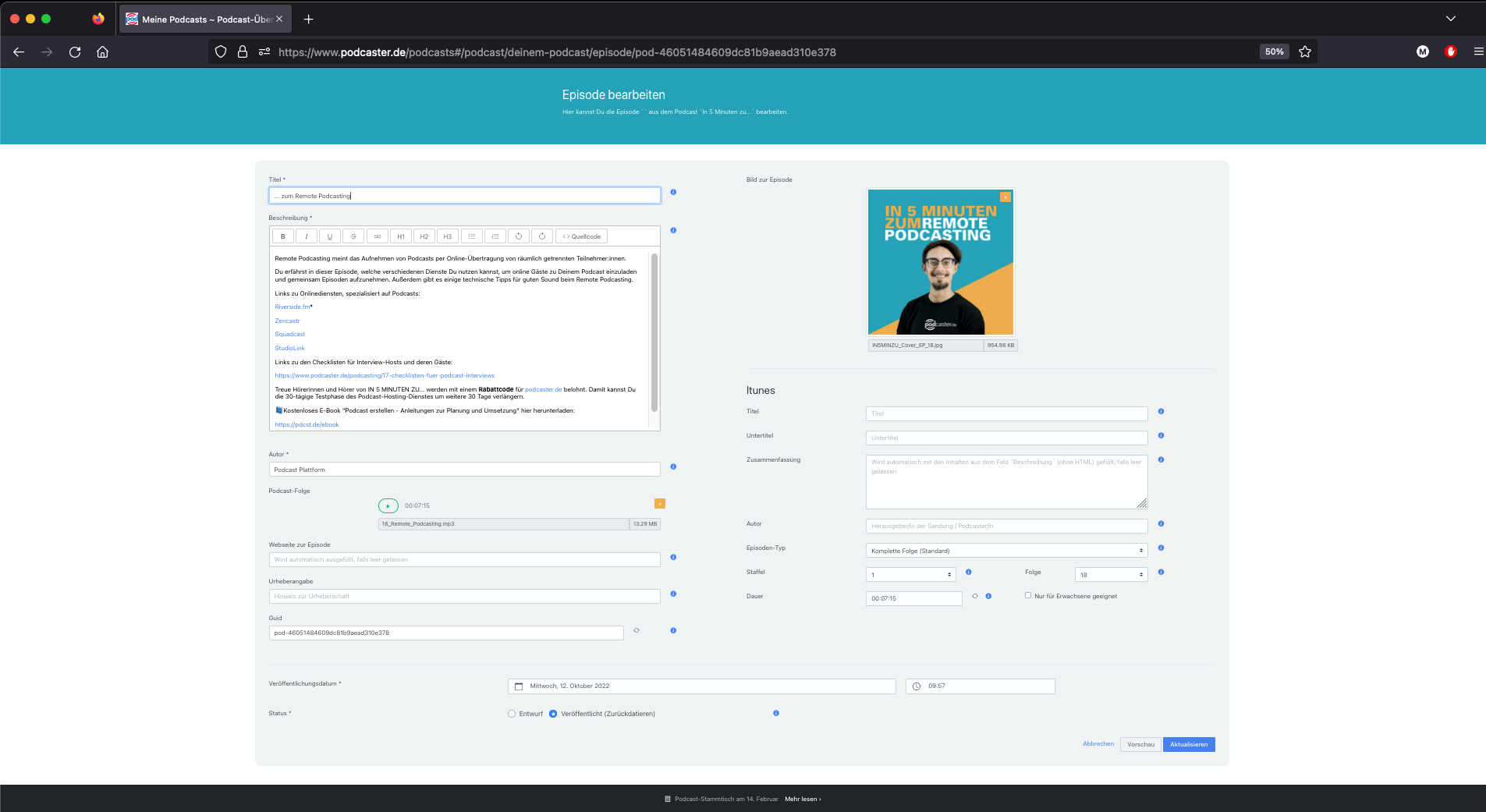Screen dimensions: 1486x812
Task: Insert a hyperlink using the link icon
Action: tap(378, 236)
